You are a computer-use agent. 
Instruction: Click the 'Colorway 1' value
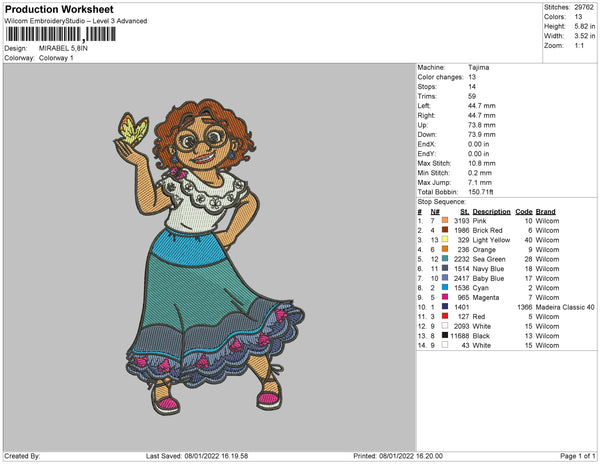[56, 58]
